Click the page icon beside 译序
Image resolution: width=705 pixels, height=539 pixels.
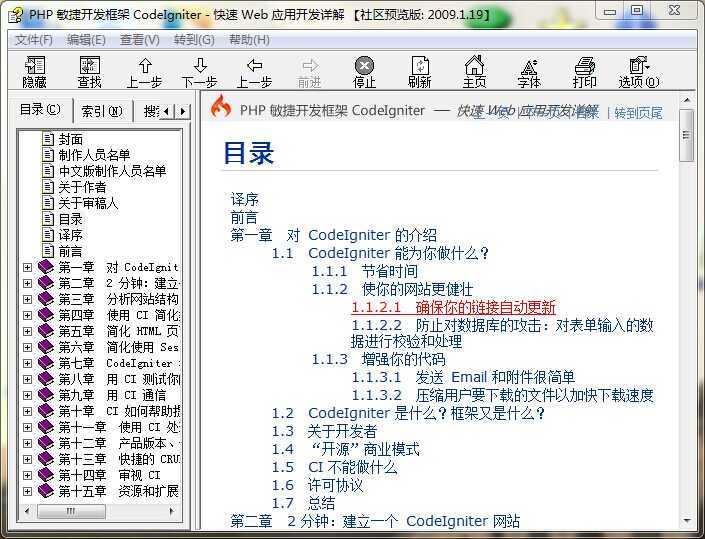click(x=48, y=235)
